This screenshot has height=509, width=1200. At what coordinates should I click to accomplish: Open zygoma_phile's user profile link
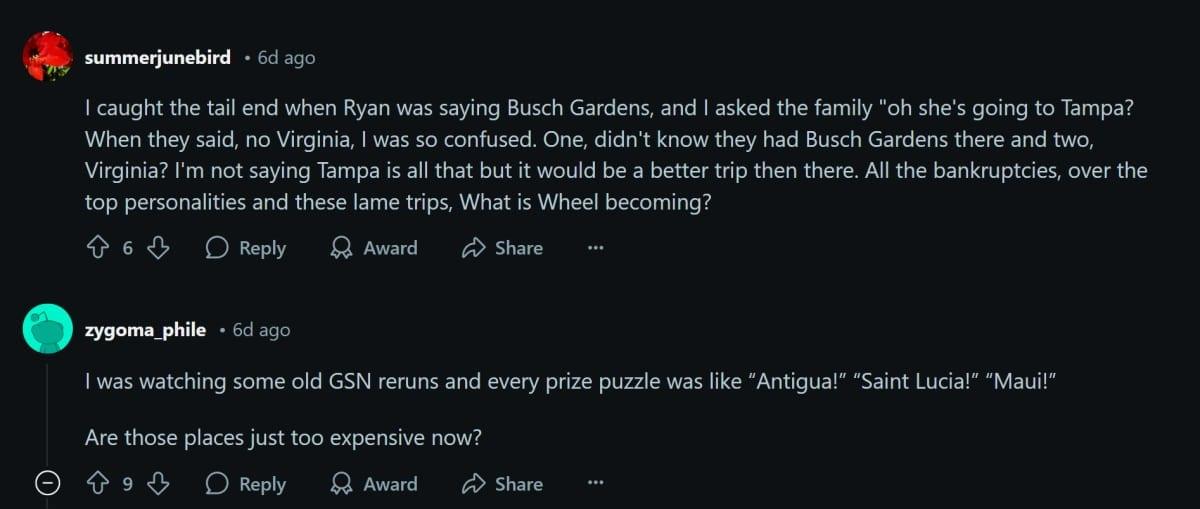coord(146,329)
